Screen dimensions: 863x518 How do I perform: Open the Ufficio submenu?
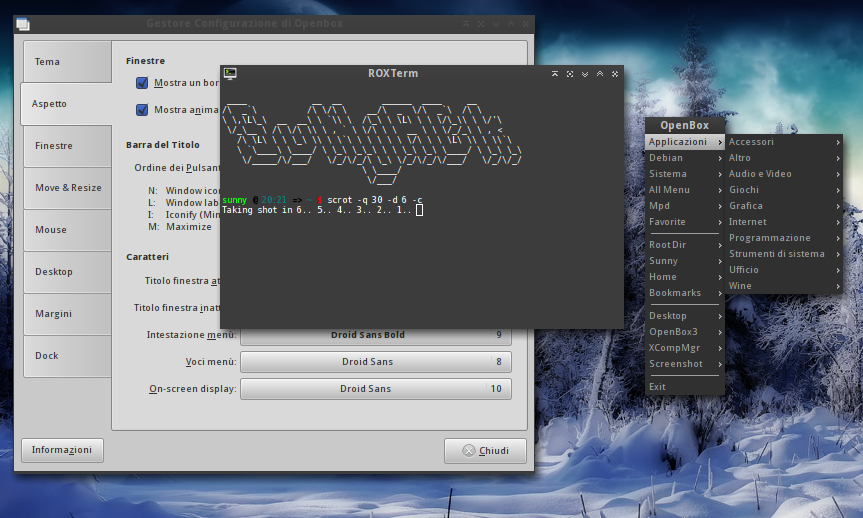click(x=784, y=270)
